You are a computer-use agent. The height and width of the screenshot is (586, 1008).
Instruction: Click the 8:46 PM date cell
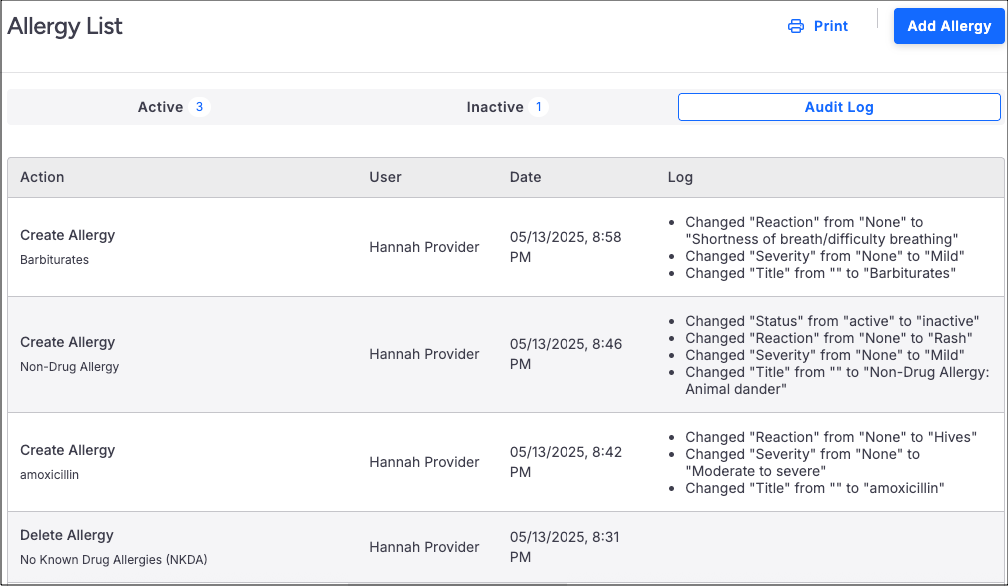pos(565,354)
